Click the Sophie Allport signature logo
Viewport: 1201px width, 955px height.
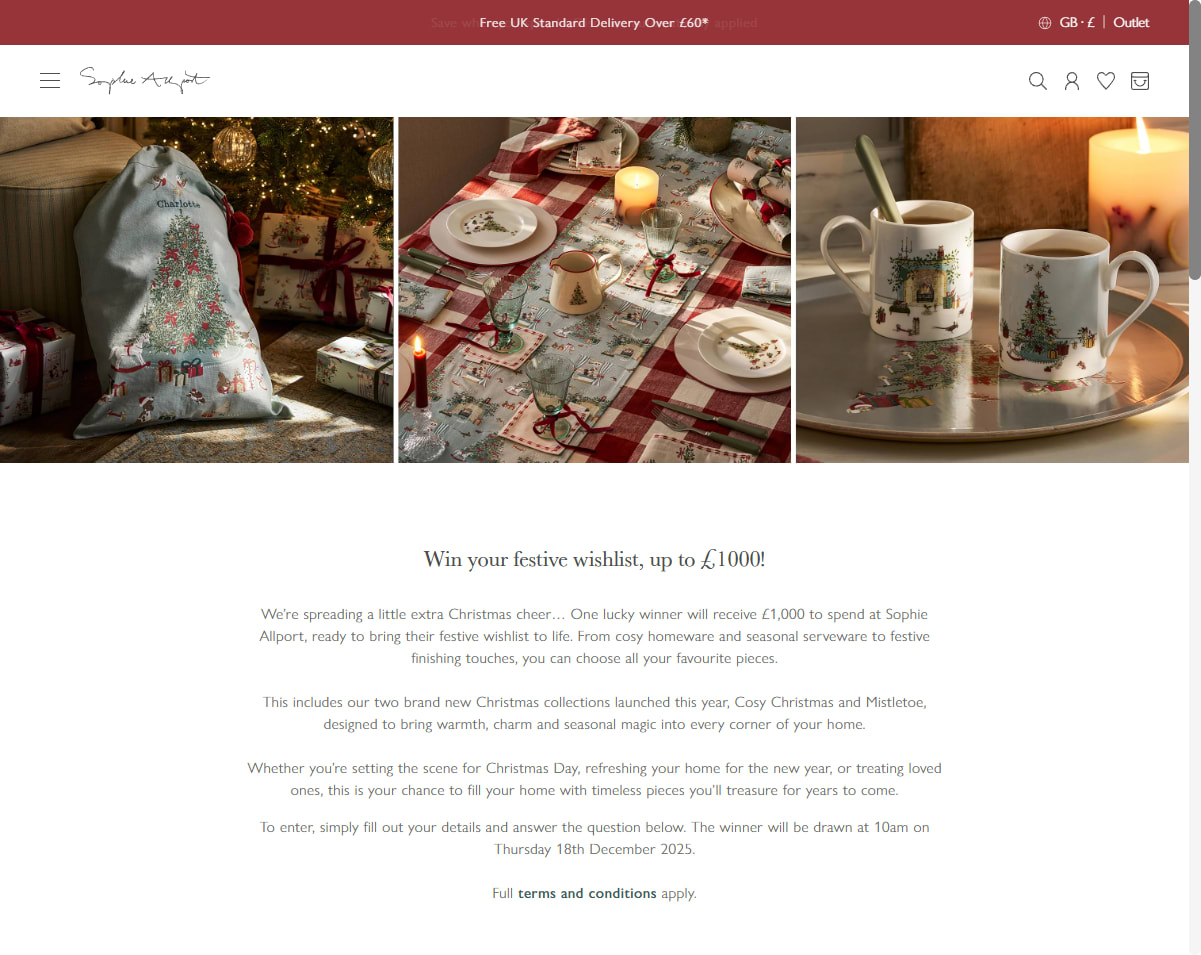pyautogui.click(x=145, y=81)
